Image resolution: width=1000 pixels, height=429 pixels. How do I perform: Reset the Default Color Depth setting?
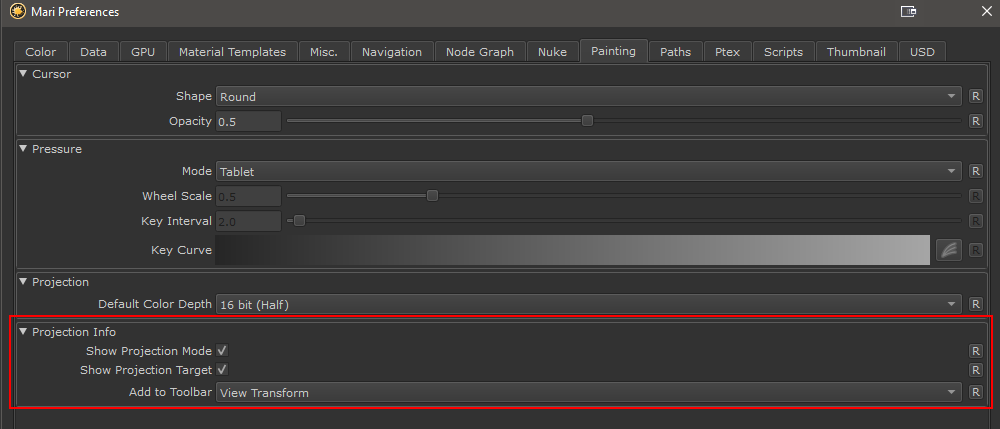[976, 304]
